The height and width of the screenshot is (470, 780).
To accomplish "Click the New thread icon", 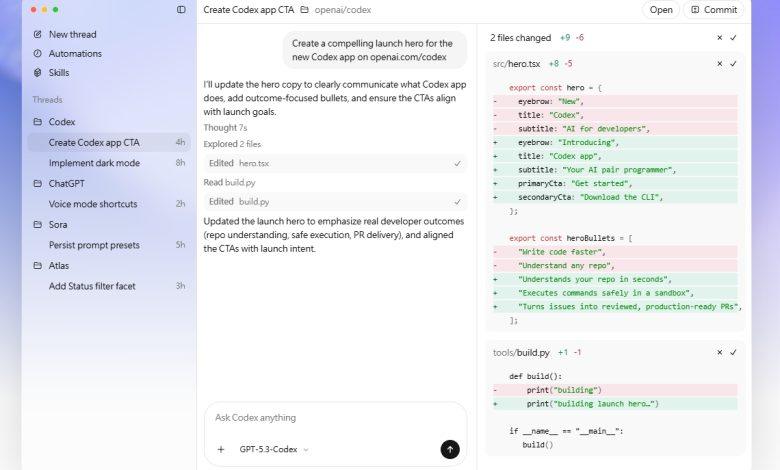I will tap(38, 34).
